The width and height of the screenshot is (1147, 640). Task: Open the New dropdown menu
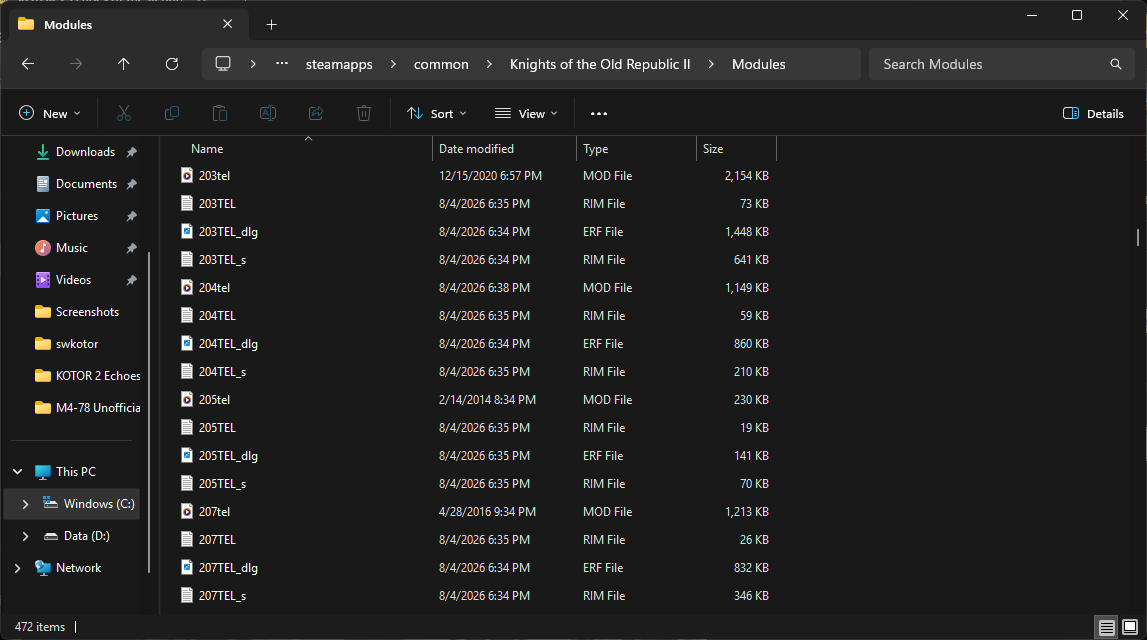49,113
